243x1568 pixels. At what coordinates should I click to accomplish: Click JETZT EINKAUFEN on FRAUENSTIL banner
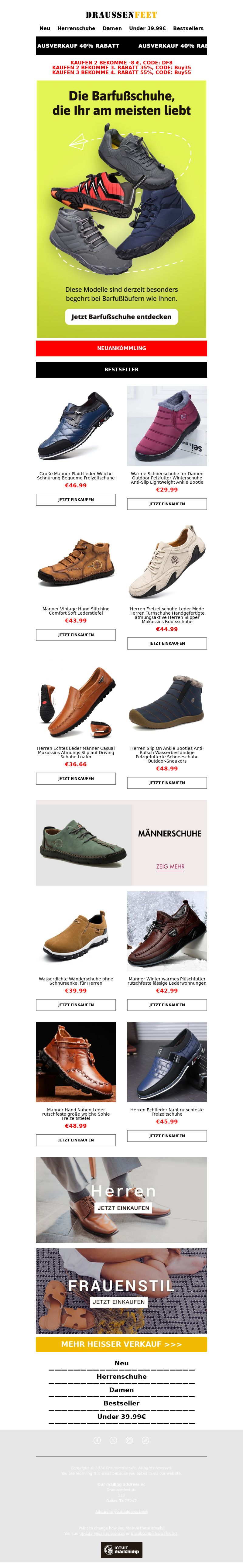coord(119,1302)
